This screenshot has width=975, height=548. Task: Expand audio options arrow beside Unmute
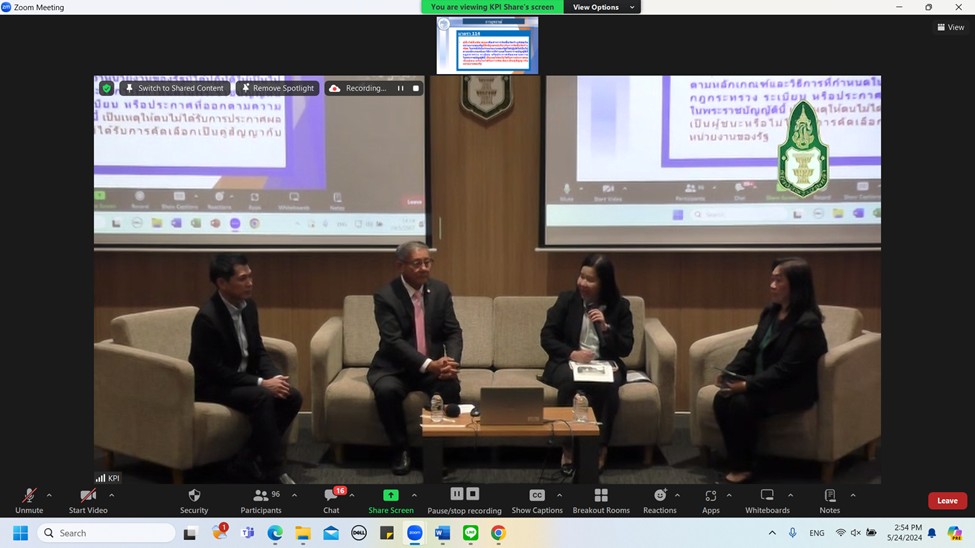(x=49, y=495)
